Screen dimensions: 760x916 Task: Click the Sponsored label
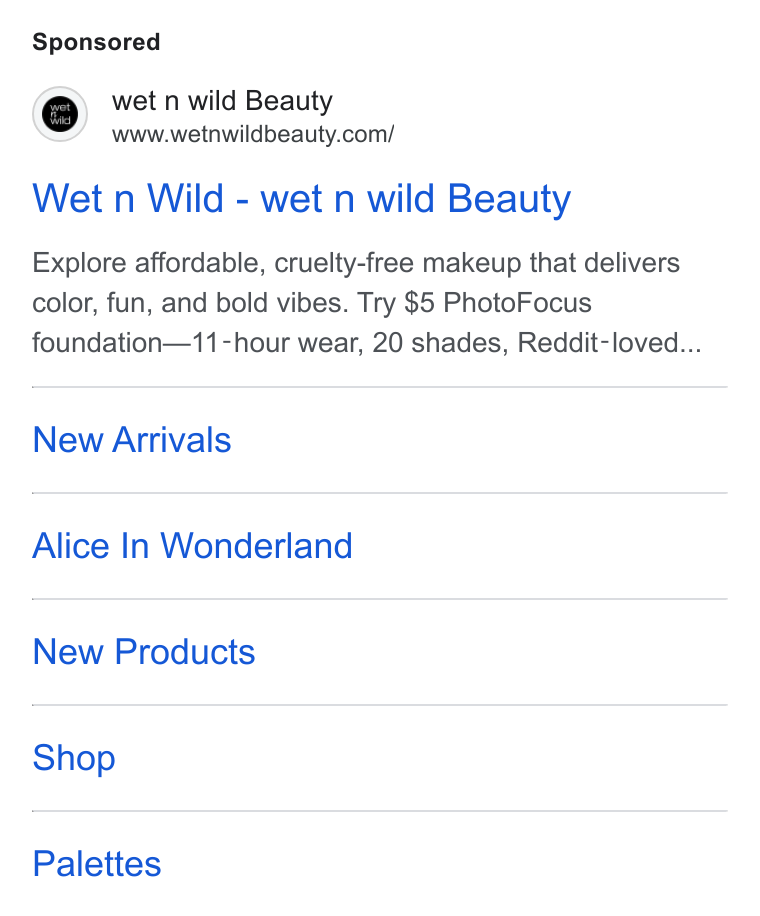(96, 42)
